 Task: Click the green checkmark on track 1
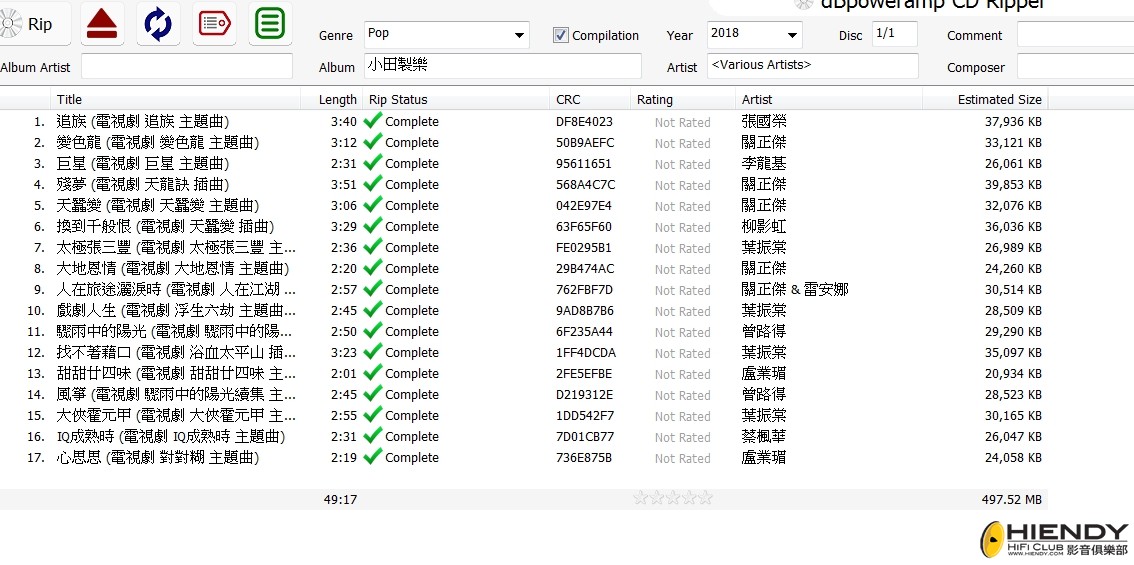coord(373,121)
